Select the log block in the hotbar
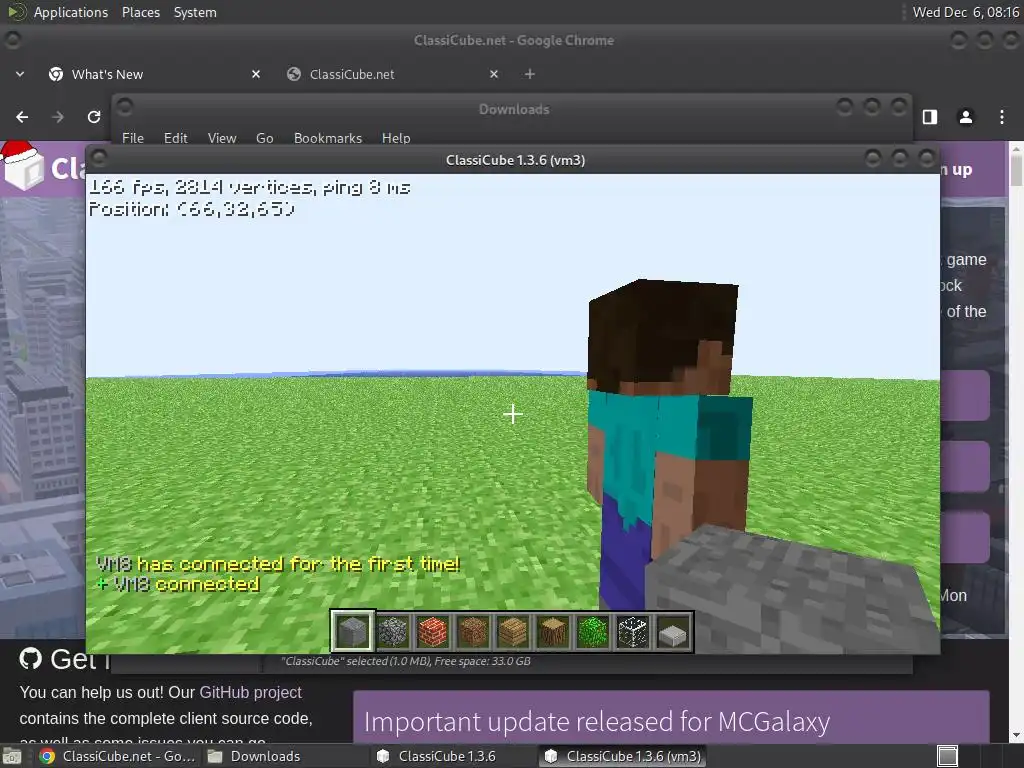 (553, 632)
